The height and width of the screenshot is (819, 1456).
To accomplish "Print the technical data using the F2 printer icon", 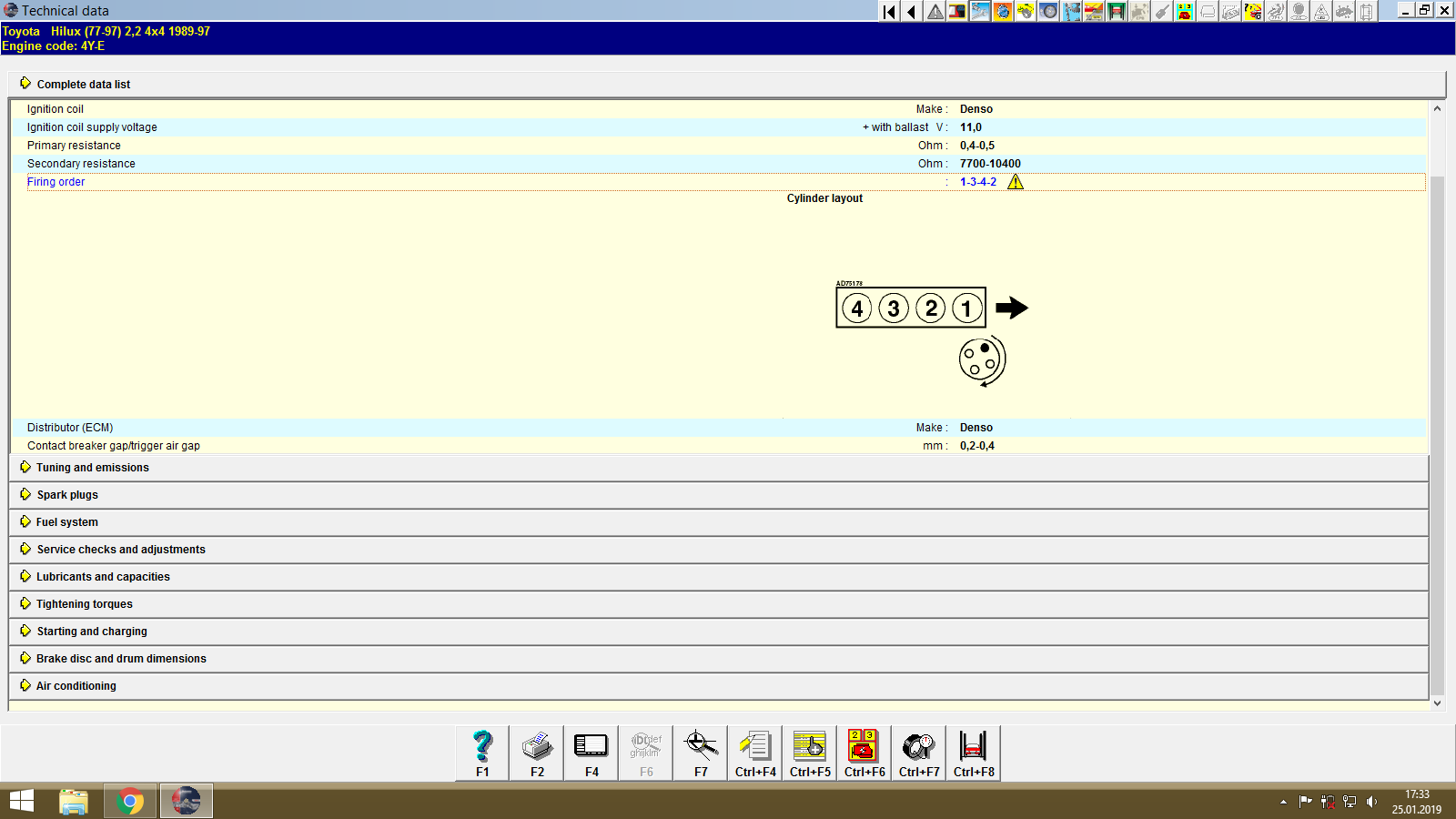I will click(x=536, y=749).
